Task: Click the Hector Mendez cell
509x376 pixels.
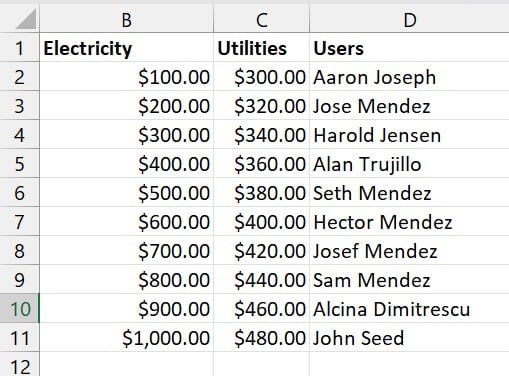Action: (409, 221)
